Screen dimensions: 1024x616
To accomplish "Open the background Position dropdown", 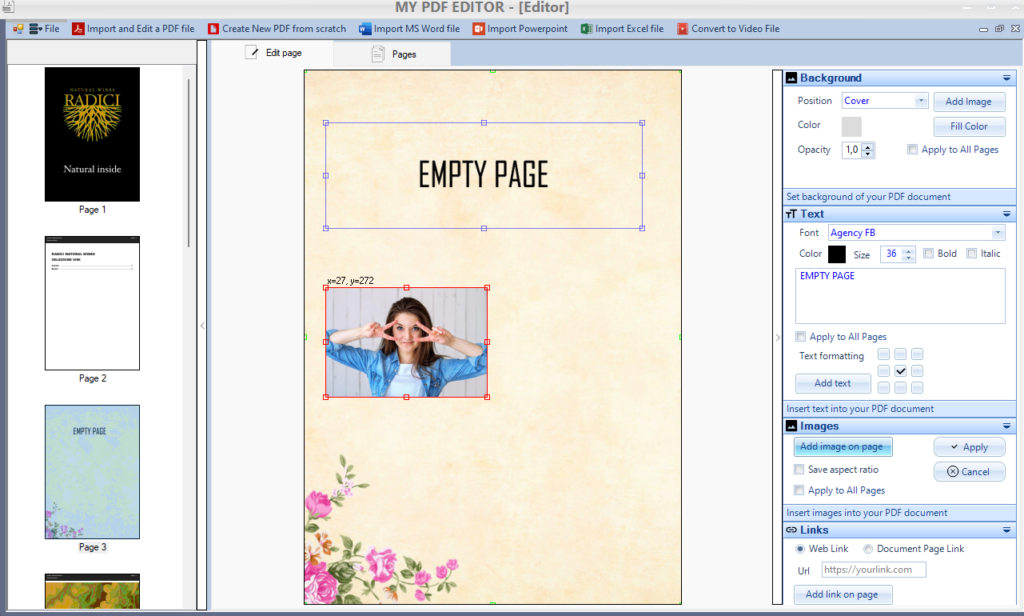I will point(921,101).
